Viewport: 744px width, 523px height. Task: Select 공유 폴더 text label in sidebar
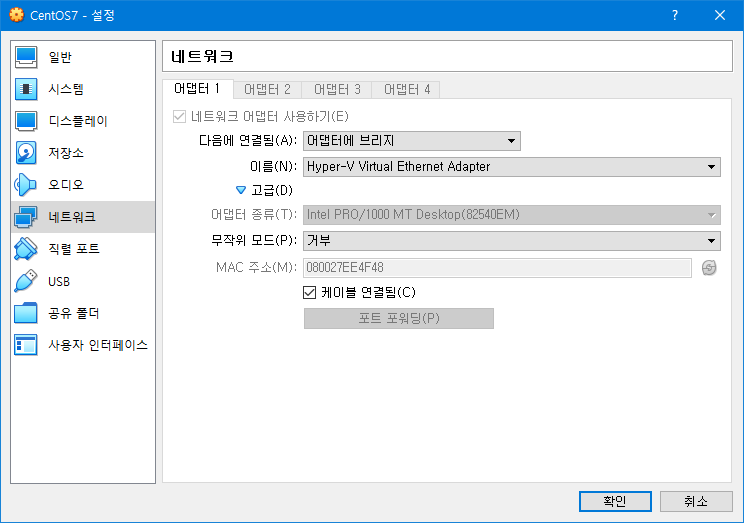pos(74,313)
